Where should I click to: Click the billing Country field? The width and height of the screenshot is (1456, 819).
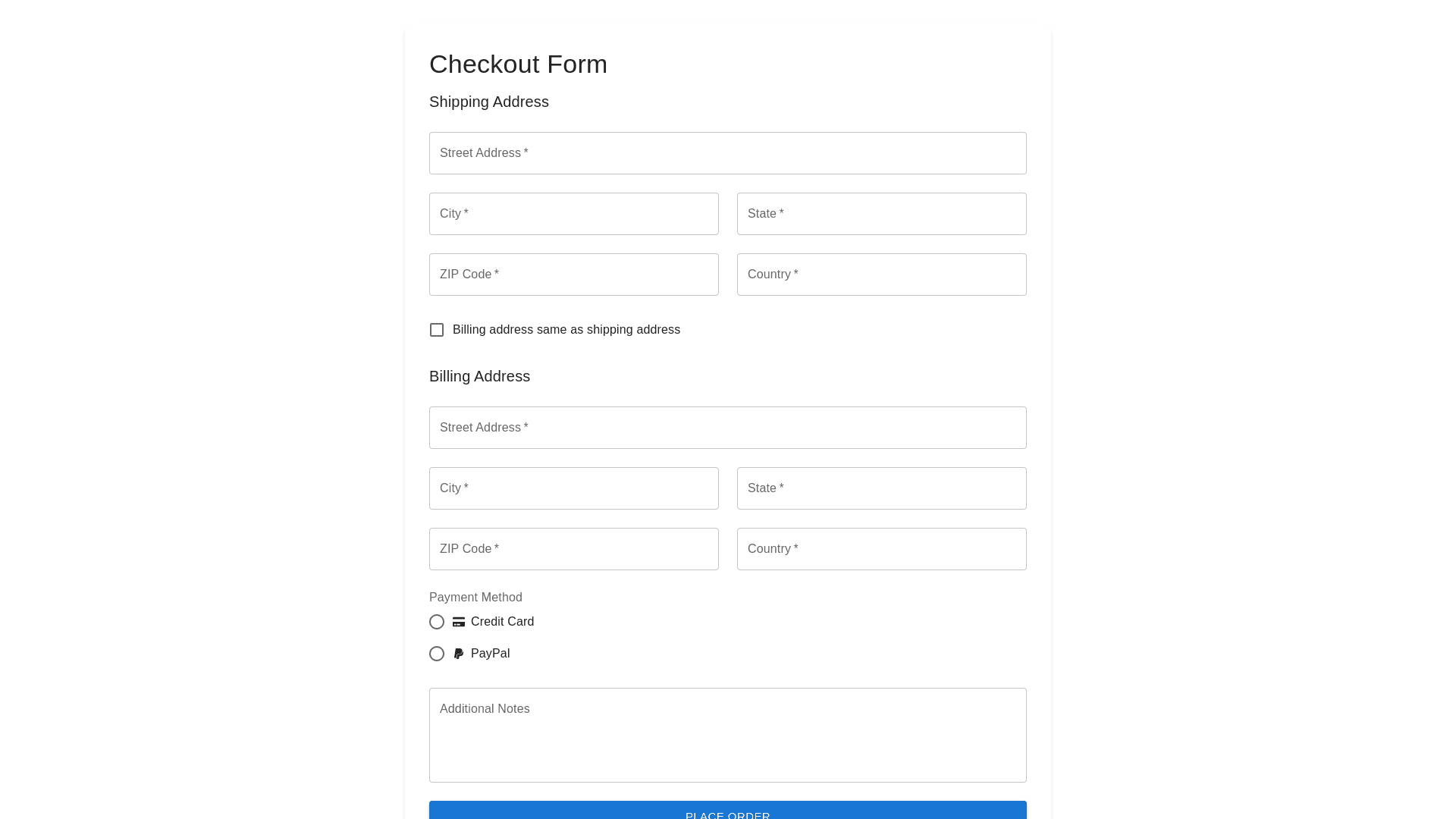coord(882,549)
